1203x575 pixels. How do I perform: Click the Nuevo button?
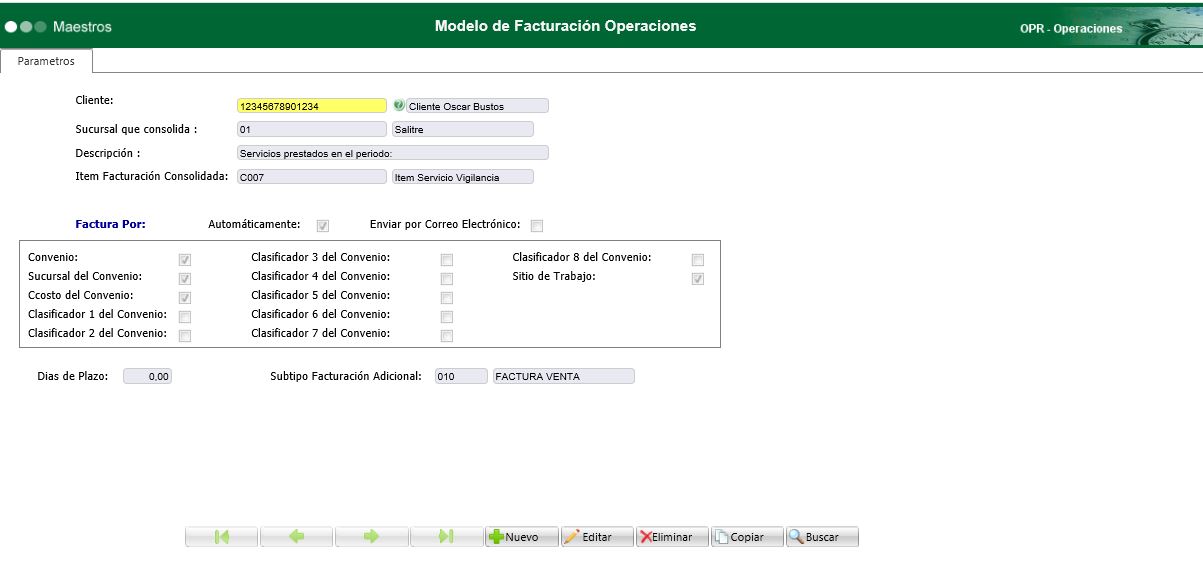(x=522, y=537)
